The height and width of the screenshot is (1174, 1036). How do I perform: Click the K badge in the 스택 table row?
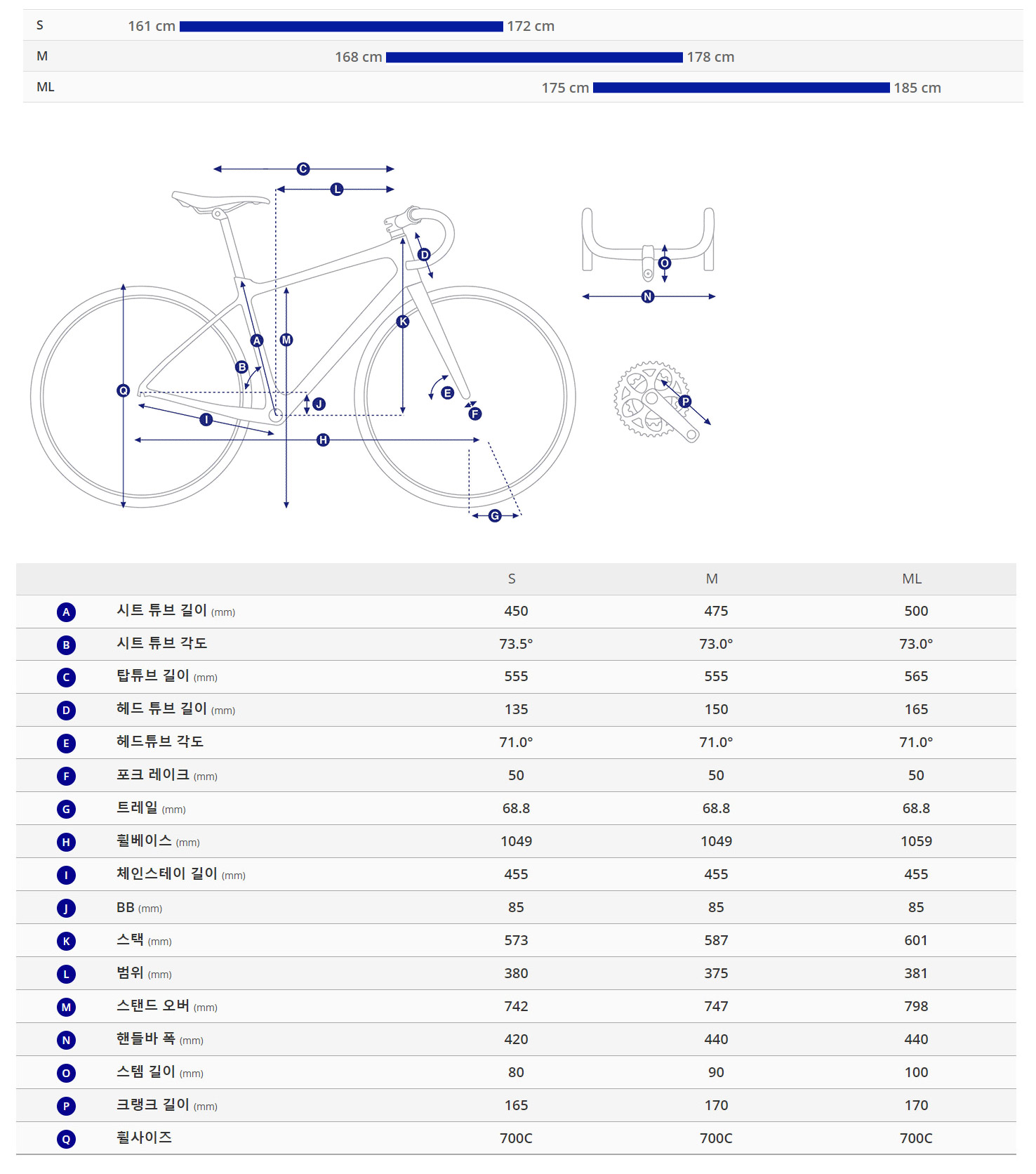66,942
